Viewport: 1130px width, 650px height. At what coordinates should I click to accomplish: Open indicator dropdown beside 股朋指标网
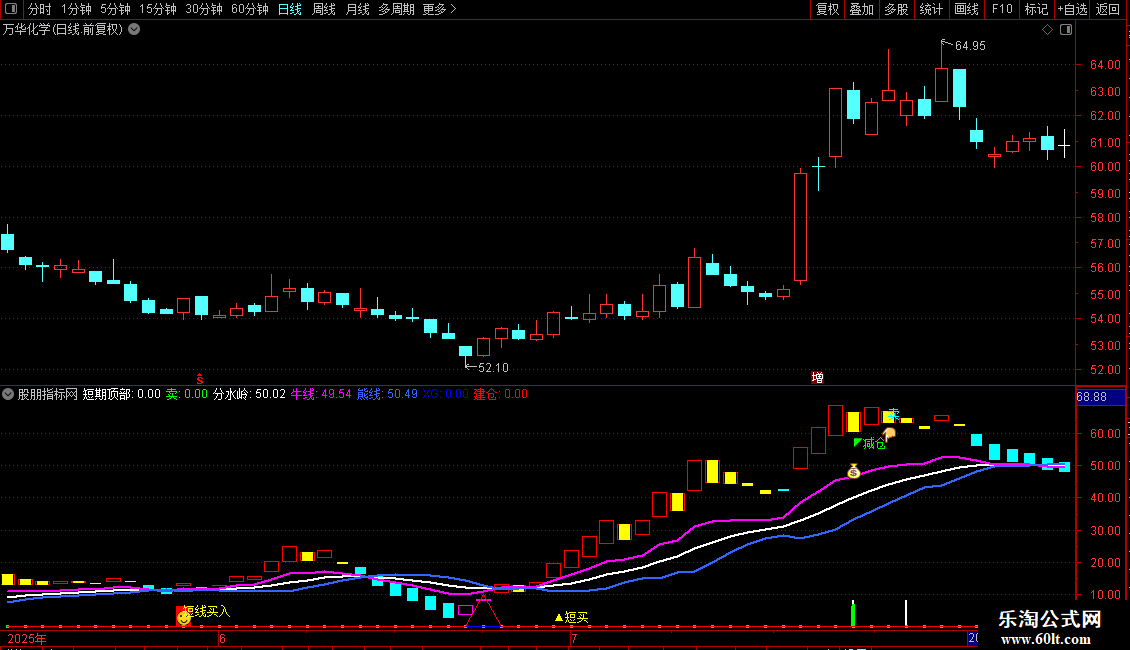(x=8, y=394)
